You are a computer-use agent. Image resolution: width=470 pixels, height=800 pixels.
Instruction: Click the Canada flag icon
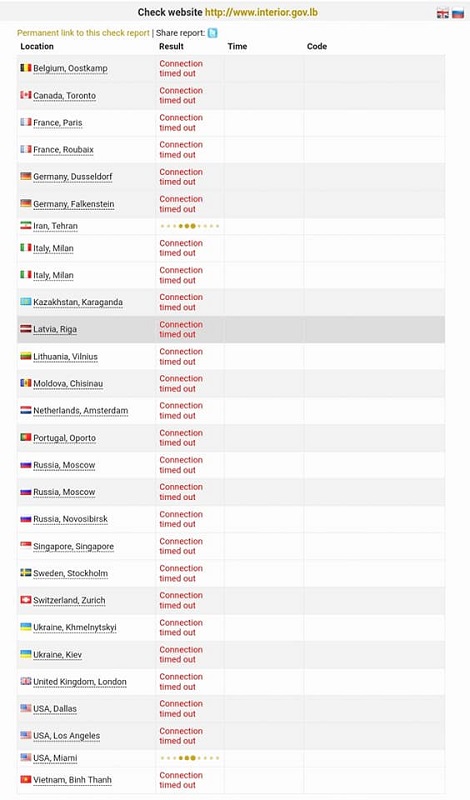coord(26,94)
